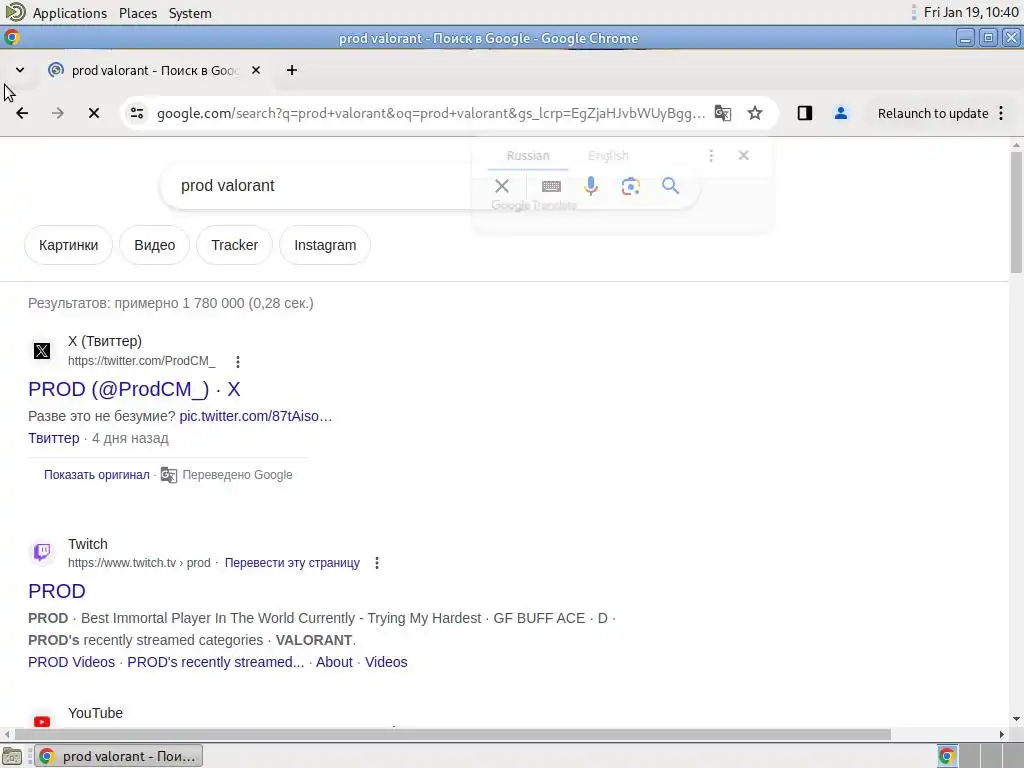
Task: Clear the search box text
Action: [502, 186]
